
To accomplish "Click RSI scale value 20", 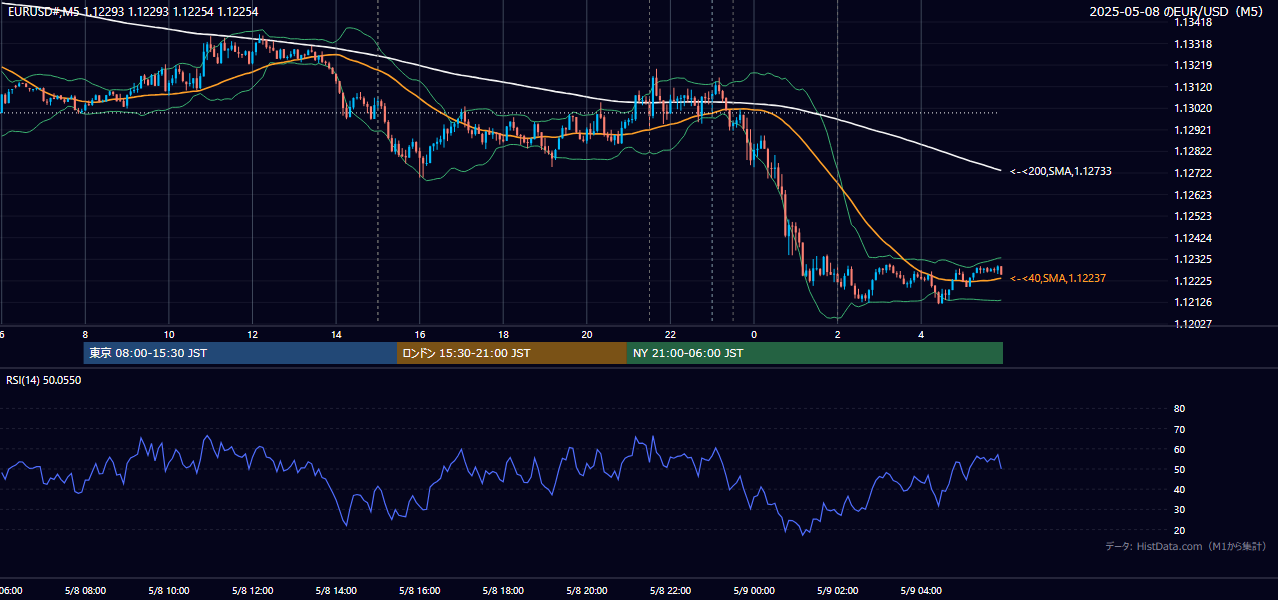I will tap(1179, 531).
